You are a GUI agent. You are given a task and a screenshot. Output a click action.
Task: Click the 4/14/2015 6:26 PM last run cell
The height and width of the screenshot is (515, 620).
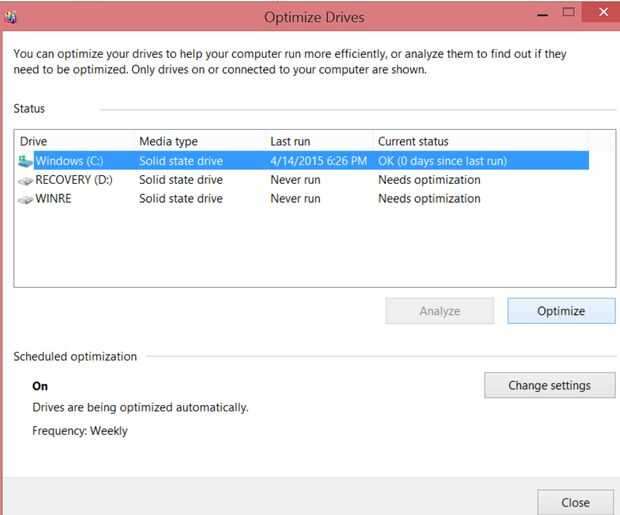pos(318,161)
